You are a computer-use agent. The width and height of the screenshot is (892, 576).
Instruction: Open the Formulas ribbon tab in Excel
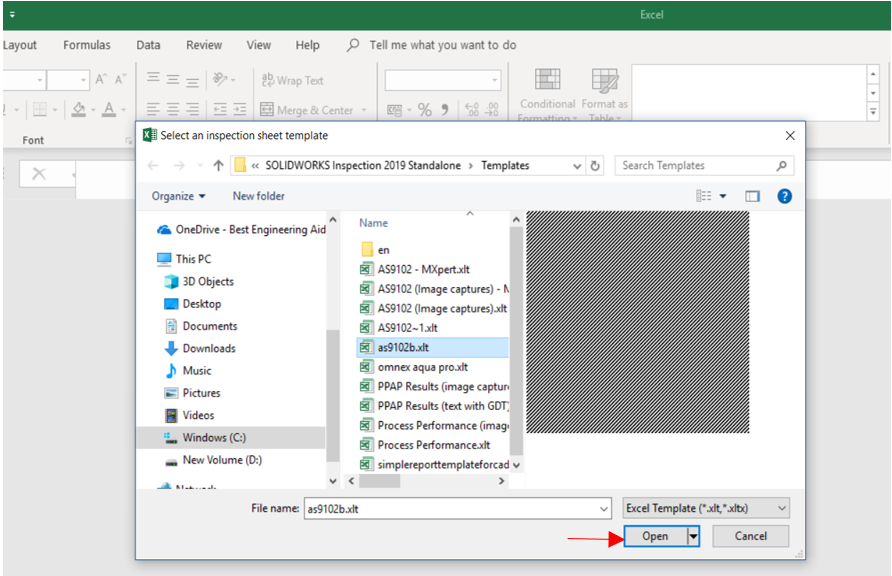[86, 45]
